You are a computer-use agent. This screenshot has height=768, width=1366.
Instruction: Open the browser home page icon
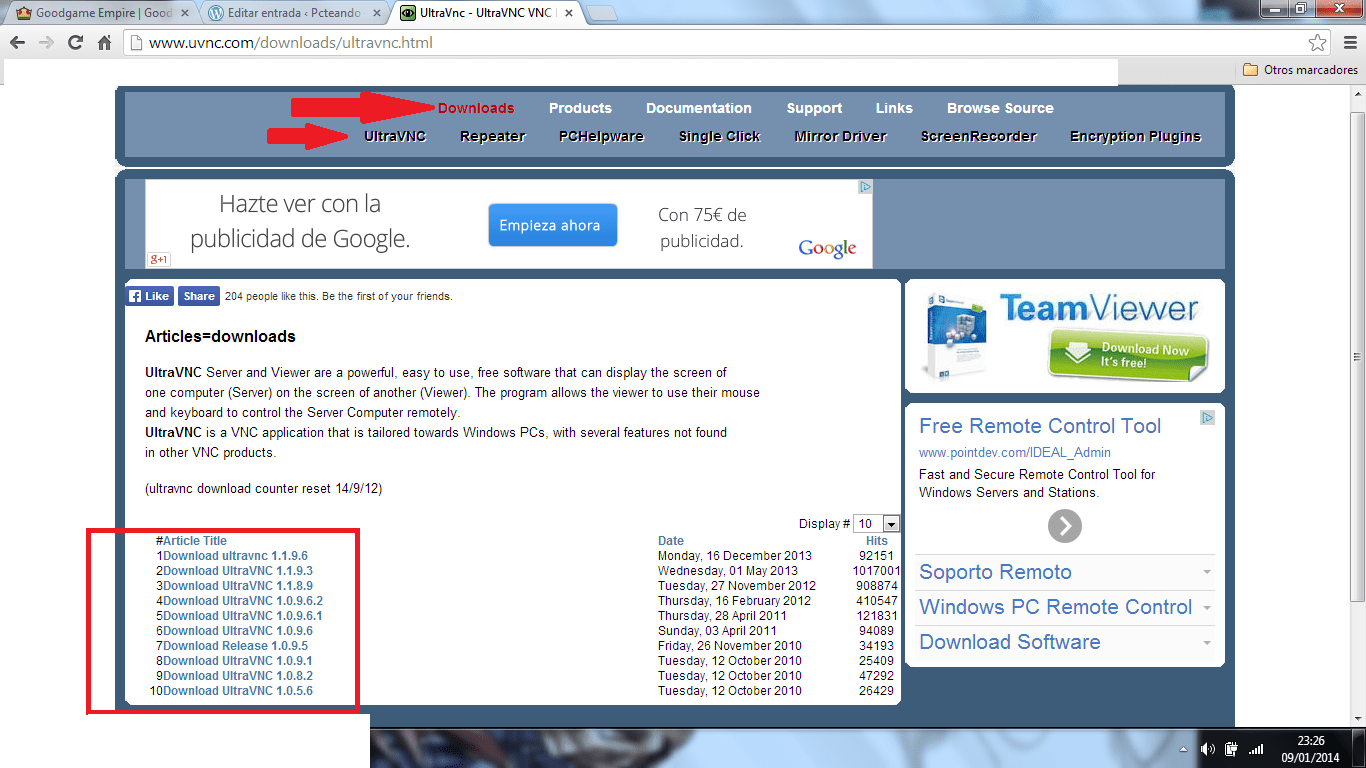104,43
